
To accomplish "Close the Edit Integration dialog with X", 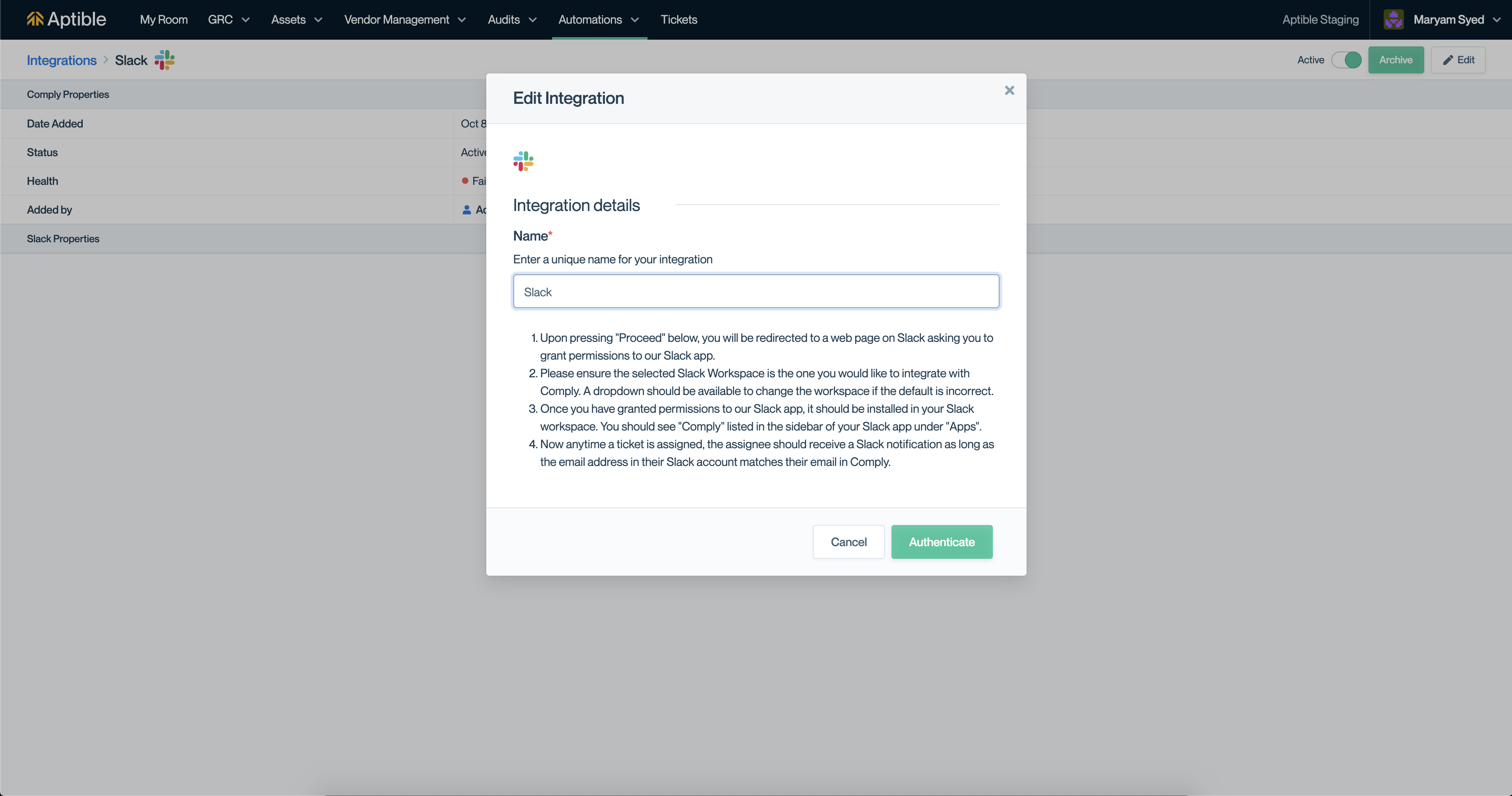I will tap(1009, 90).
